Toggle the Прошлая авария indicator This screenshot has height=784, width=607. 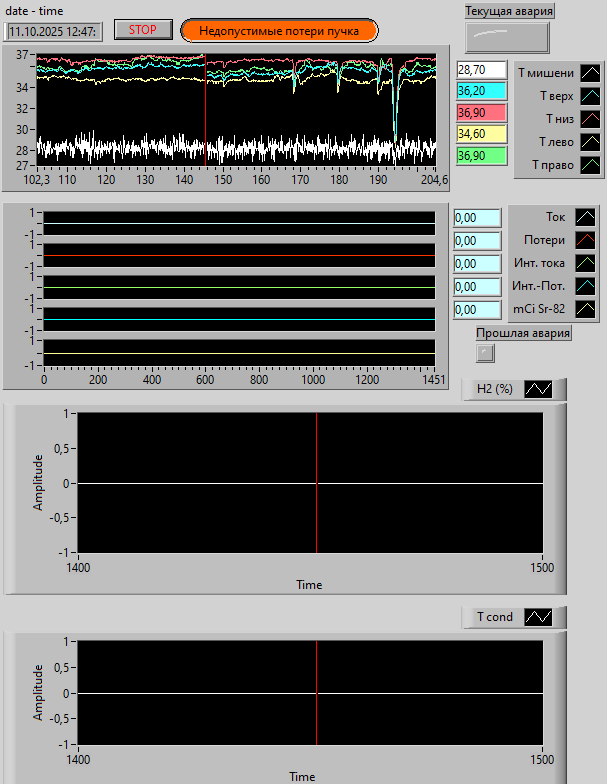coord(485,352)
